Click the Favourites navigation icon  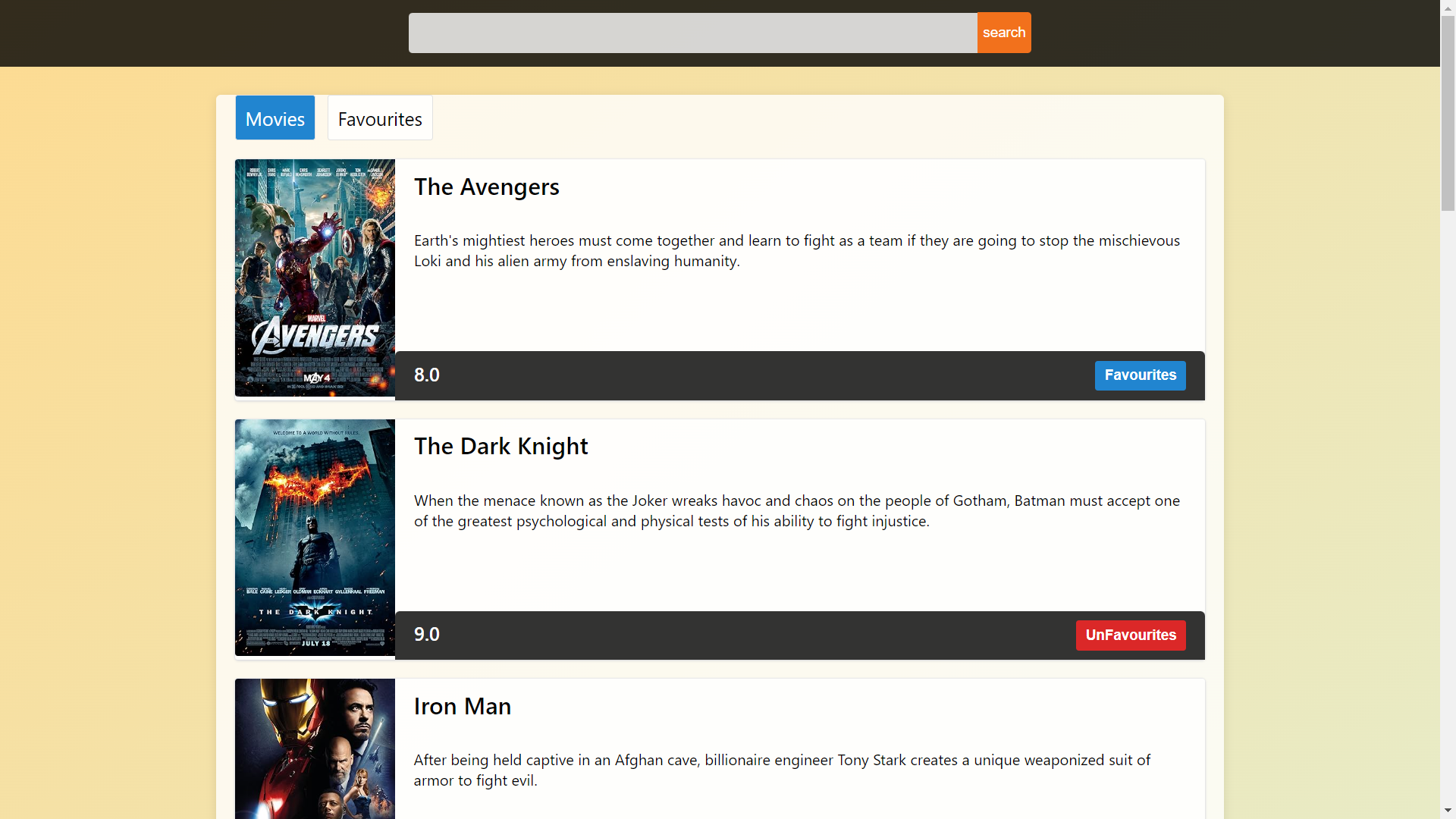click(x=380, y=118)
